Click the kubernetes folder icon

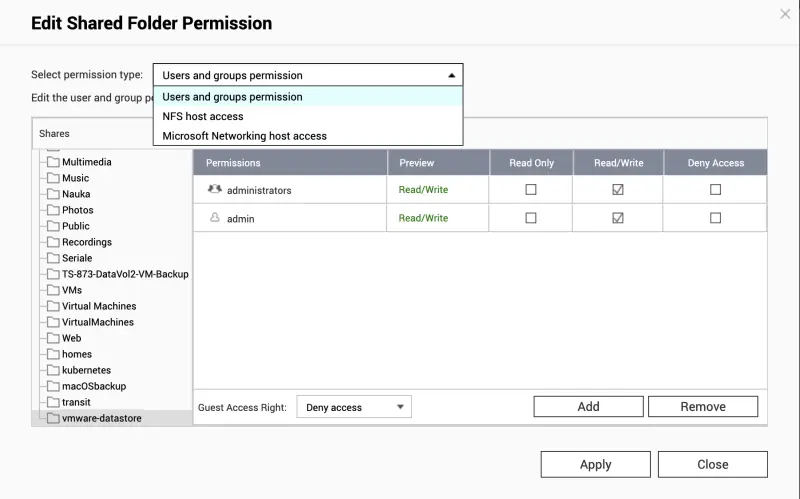pos(53,370)
